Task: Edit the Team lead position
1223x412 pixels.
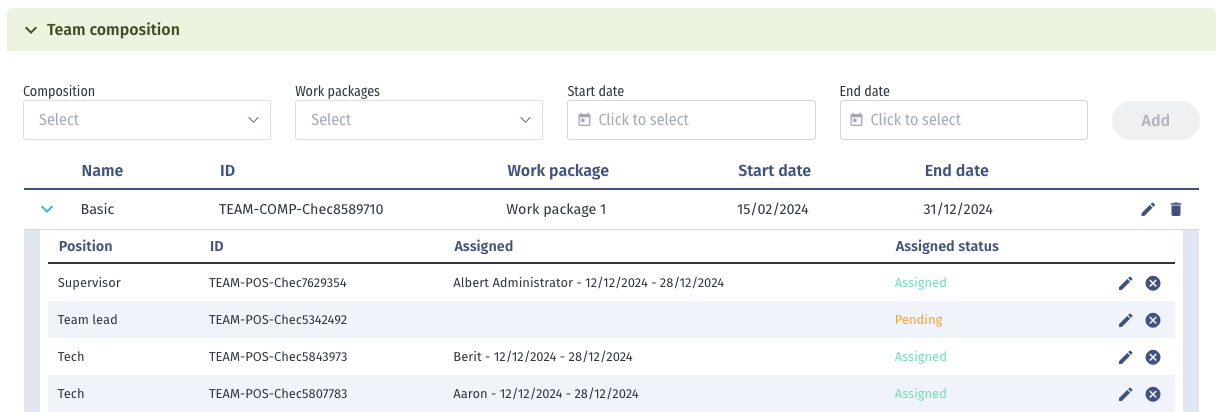Action: point(1125,320)
